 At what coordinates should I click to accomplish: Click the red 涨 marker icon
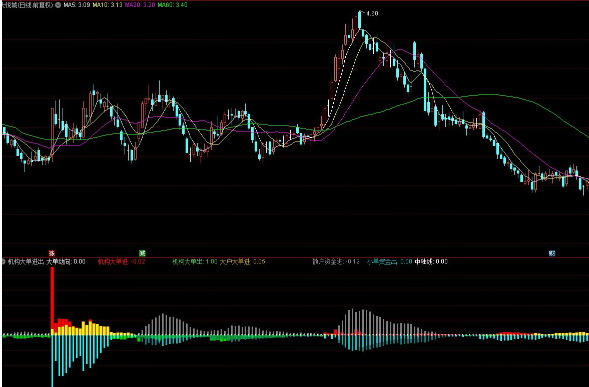coord(52,253)
